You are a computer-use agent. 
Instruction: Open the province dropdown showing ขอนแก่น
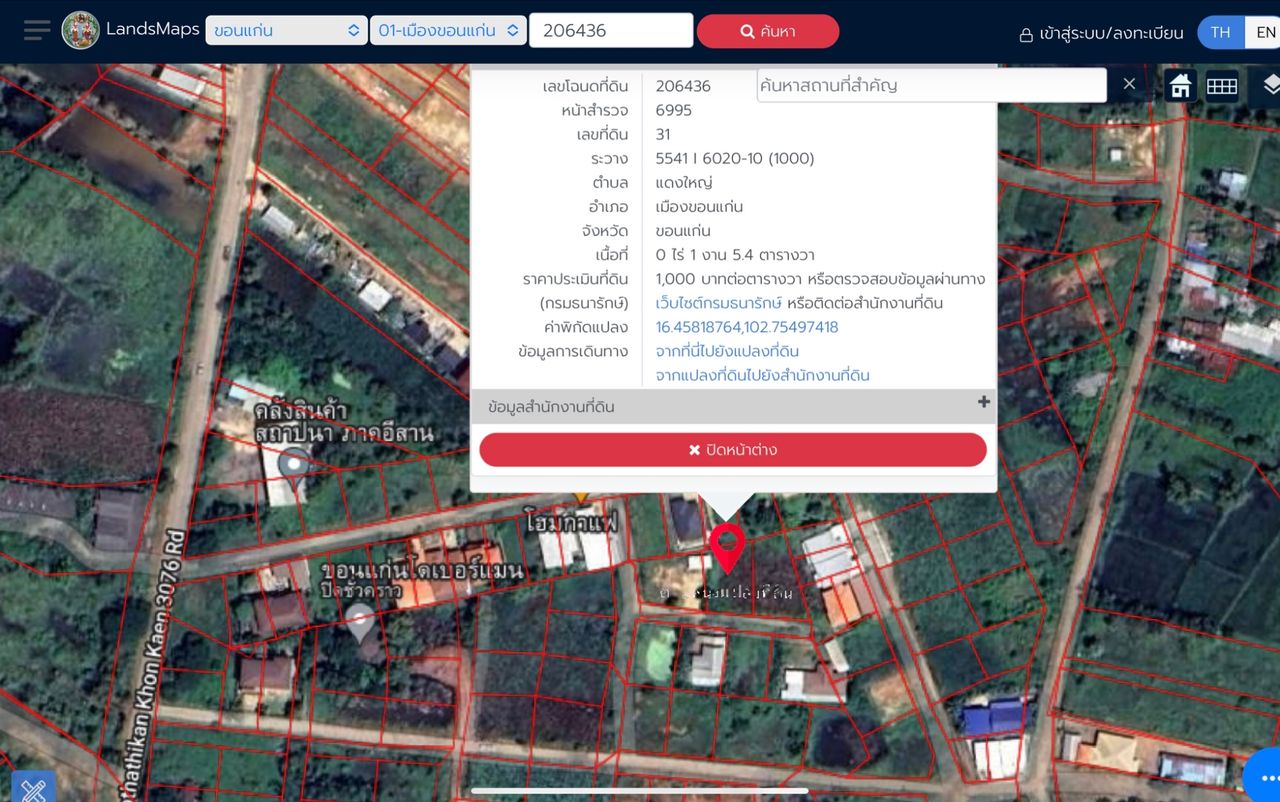[286, 31]
